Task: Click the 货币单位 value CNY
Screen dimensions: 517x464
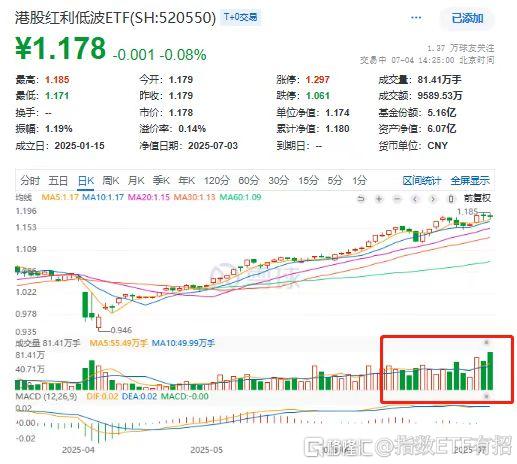Action: point(437,146)
